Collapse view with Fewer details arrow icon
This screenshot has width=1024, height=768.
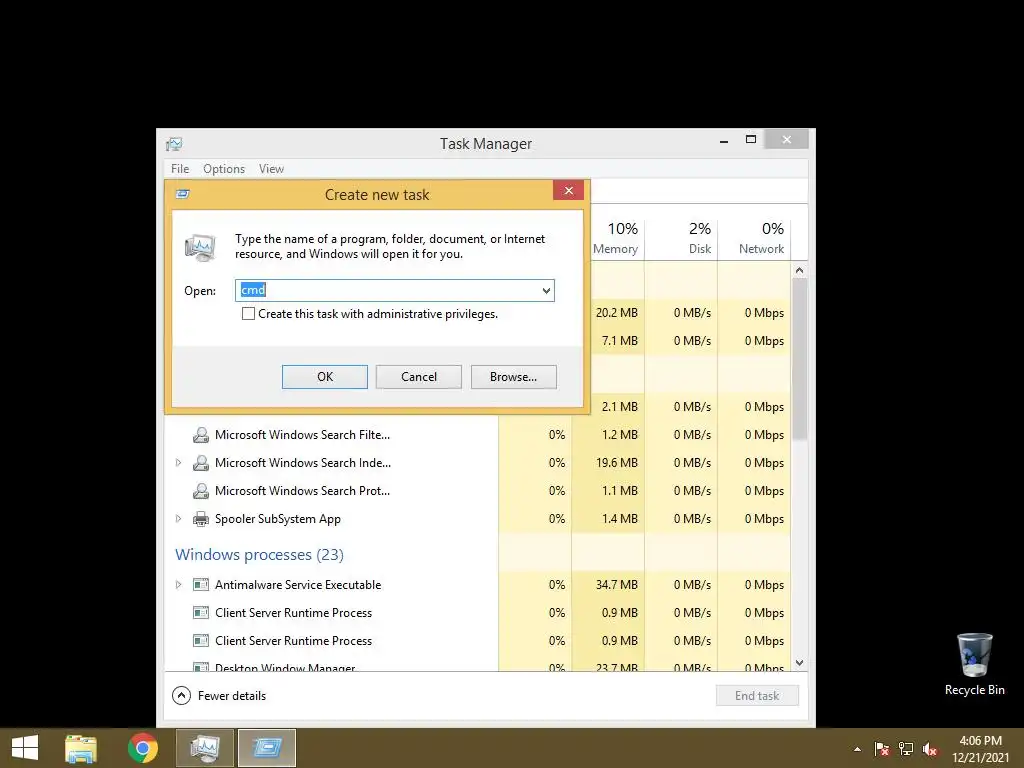(x=181, y=696)
